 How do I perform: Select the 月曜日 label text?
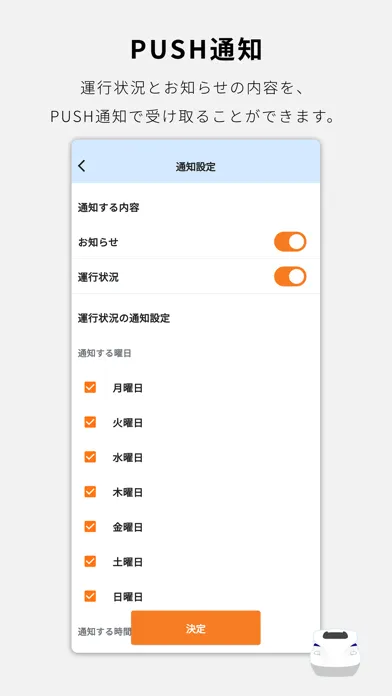(128, 388)
